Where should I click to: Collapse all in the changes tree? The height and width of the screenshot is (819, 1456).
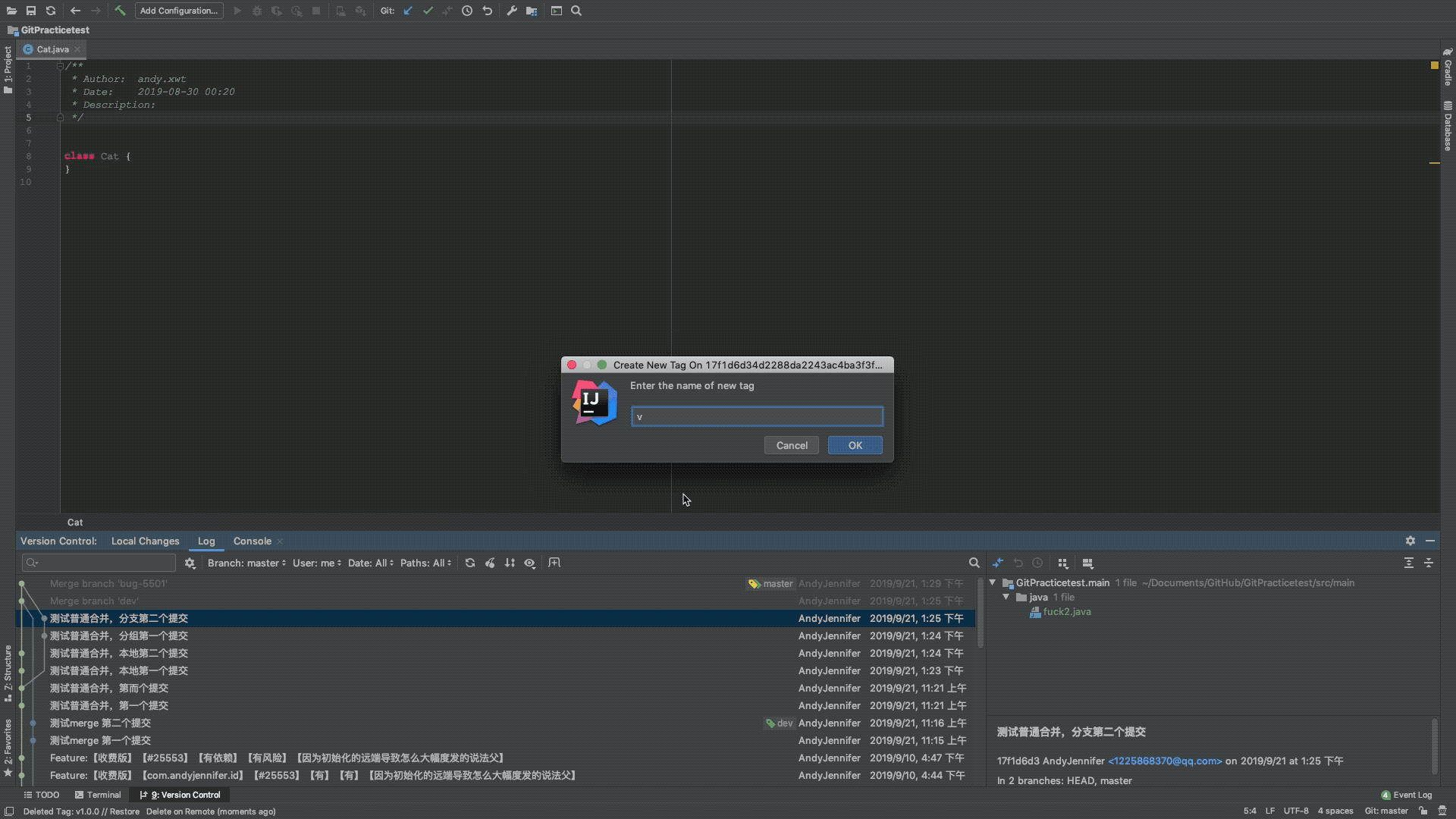point(1429,563)
